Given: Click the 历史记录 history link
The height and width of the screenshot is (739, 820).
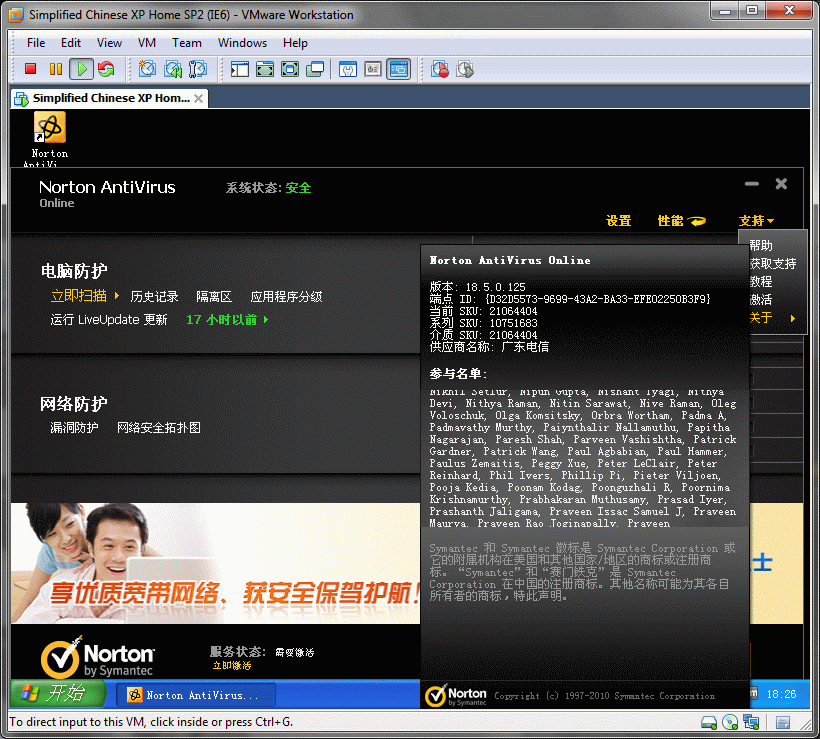Looking at the screenshot, I should (x=154, y=297).
